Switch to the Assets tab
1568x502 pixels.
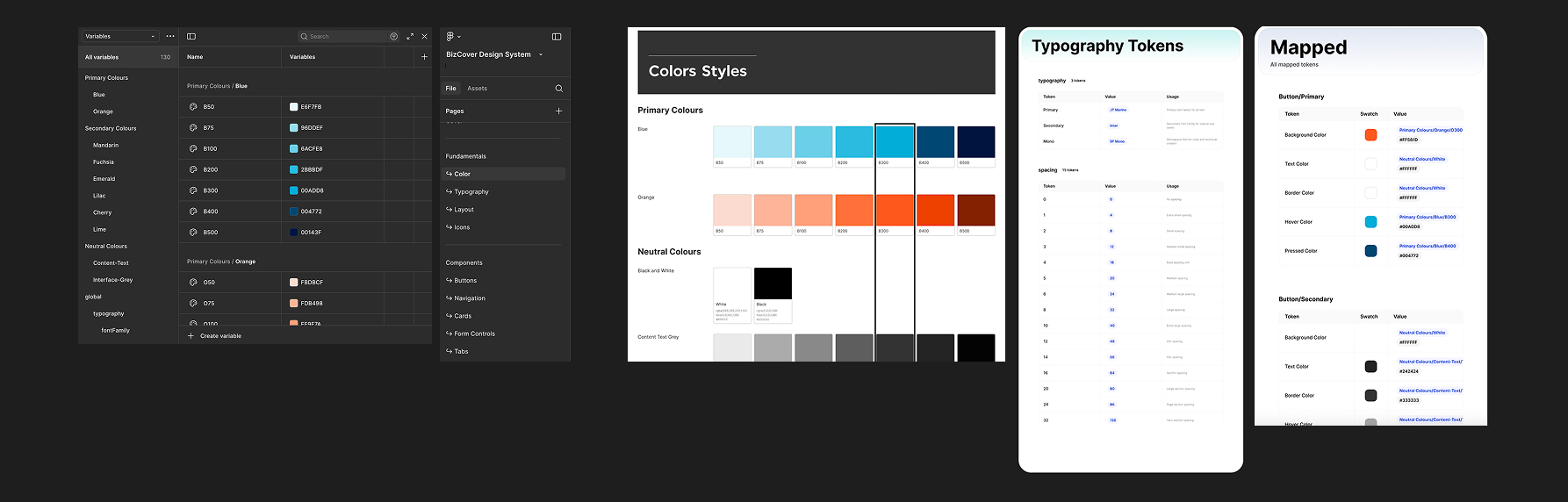click(477, 89)
